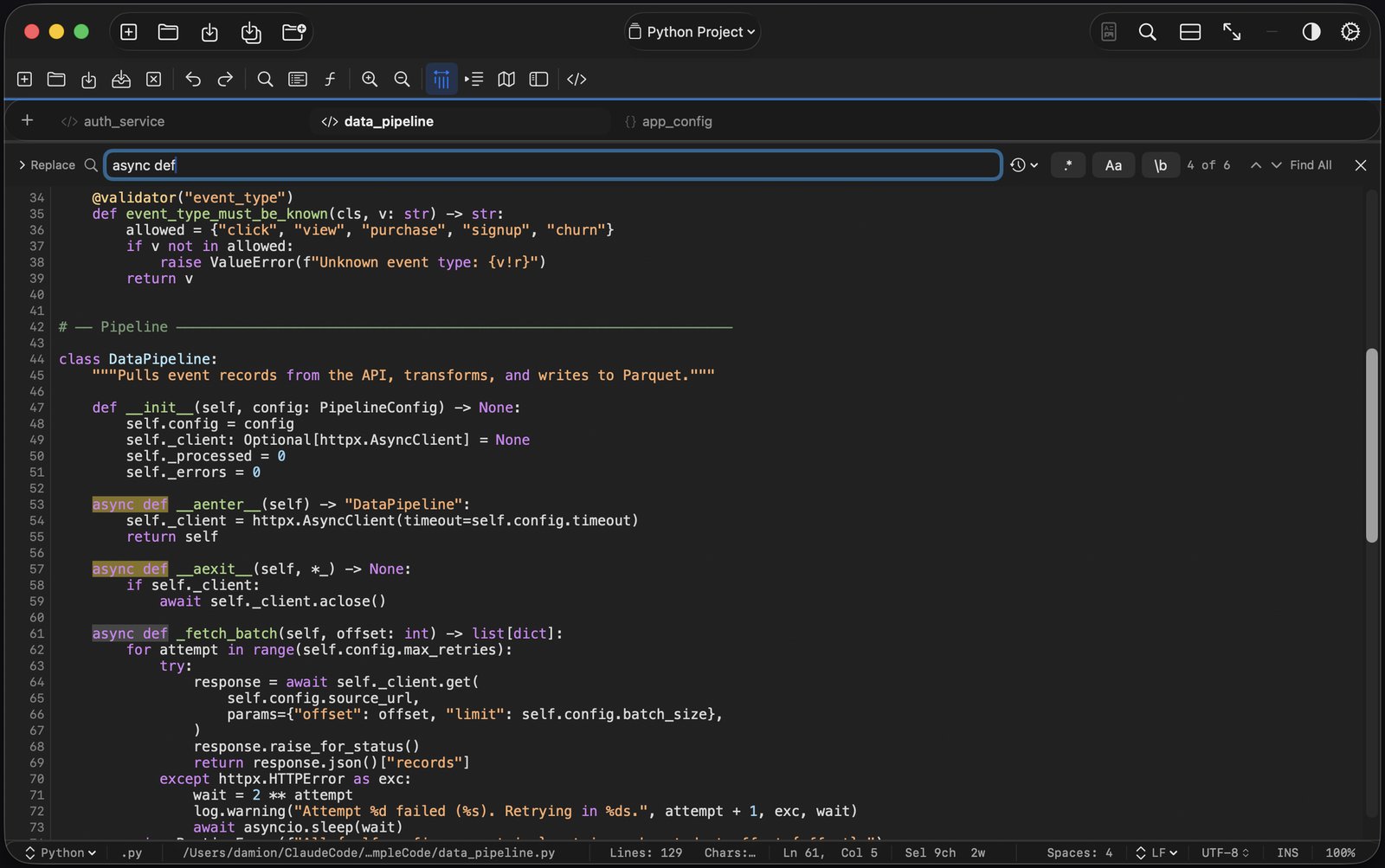Screen dimensions: 1385x868
Task: Click the tray-with-arrow icon in the toolbar
Action: click(121, 80)
